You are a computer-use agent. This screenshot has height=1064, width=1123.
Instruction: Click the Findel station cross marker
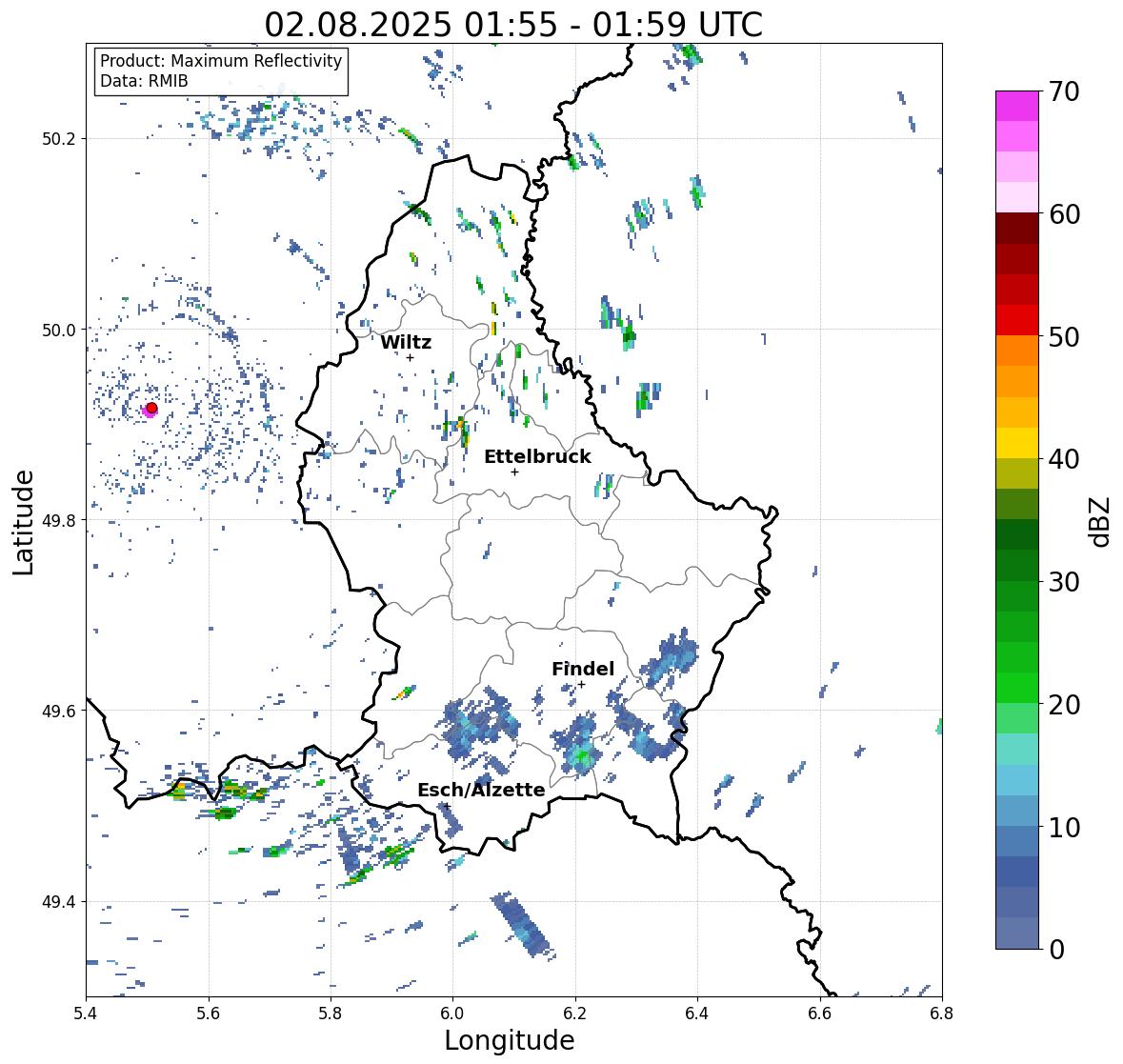tap(582, 685)
